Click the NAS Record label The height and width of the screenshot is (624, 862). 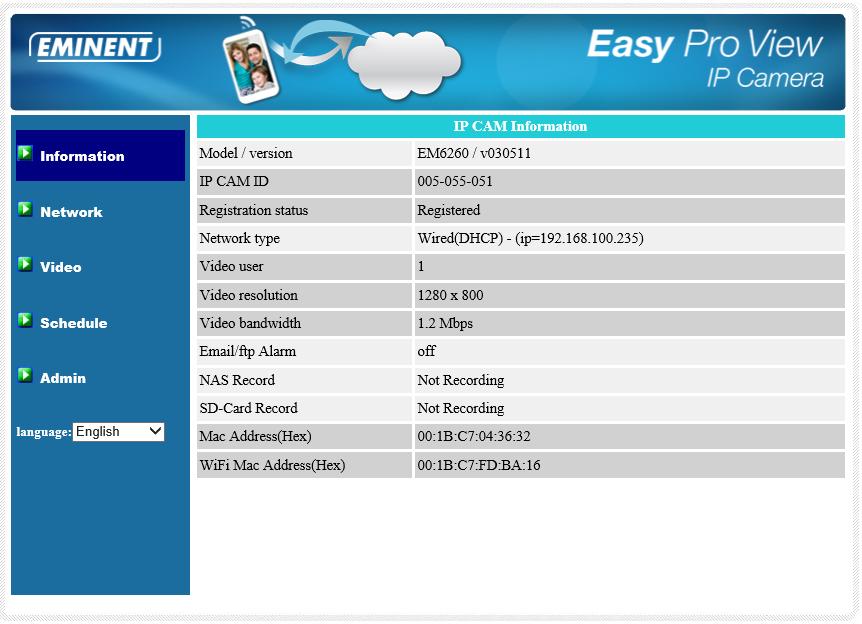click(x=237, y=380)
